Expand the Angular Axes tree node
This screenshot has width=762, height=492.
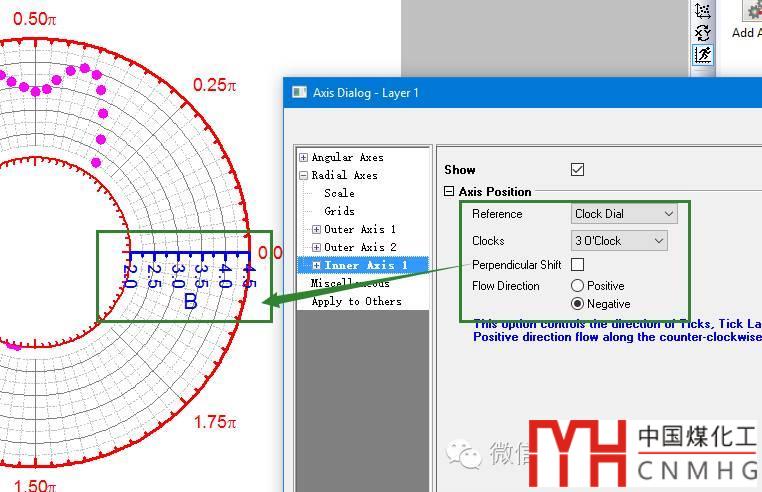(x=304, y=157)
